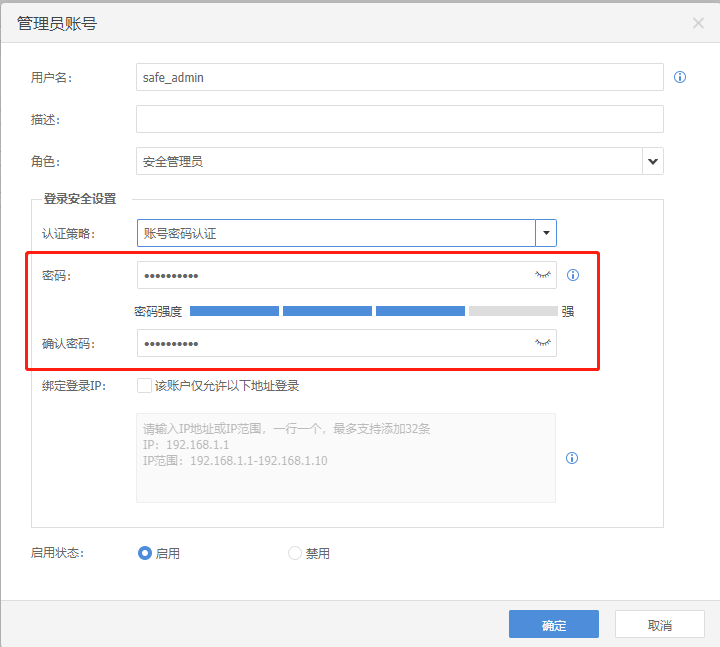
Task: Click the password strength indicator bar
Action: pos(373,311)
